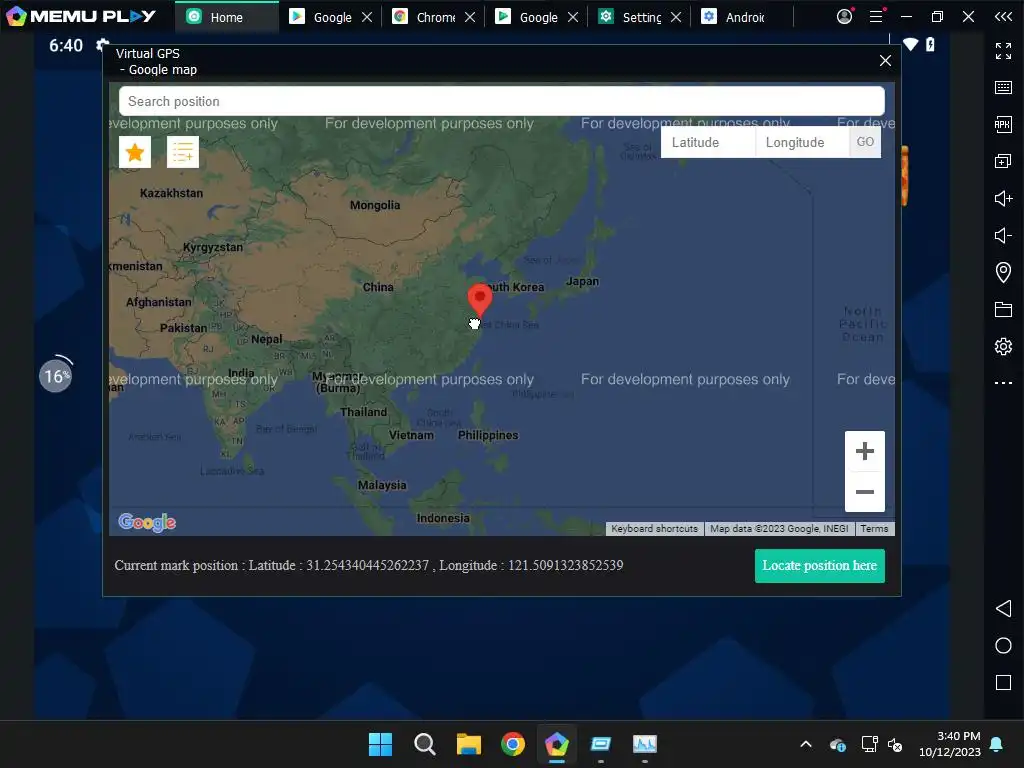Open Windows taskbar search
Image resolution: width=1024 pixels, height=768 pixels.
pyautogui.click(x=424, y=744)
